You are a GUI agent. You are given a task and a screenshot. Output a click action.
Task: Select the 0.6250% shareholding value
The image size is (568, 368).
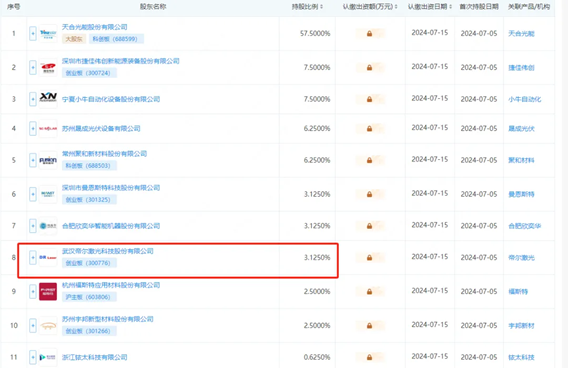[317, 357]
